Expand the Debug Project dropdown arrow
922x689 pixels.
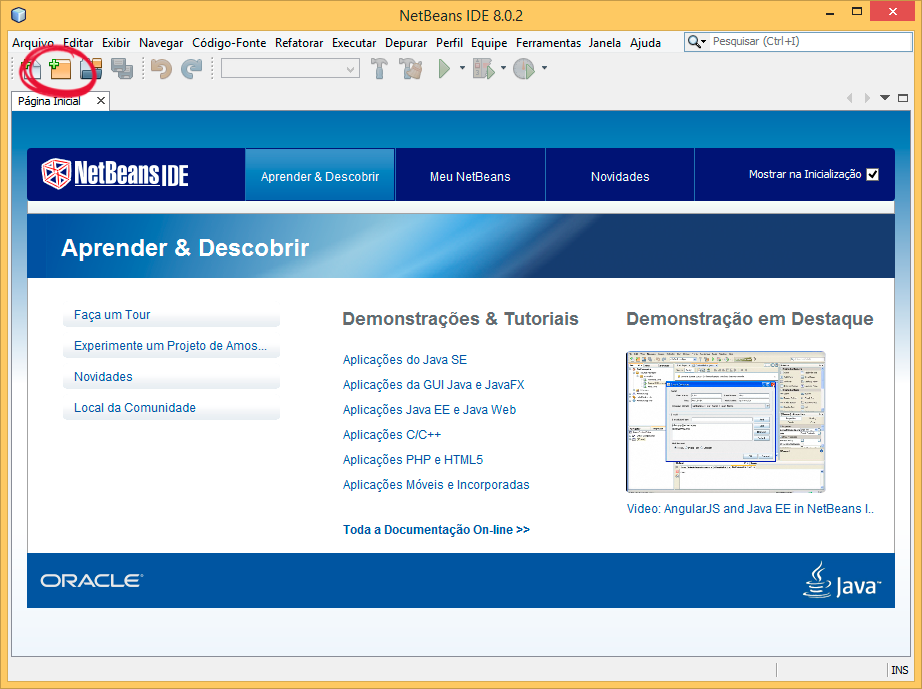[x=503, y=68]
